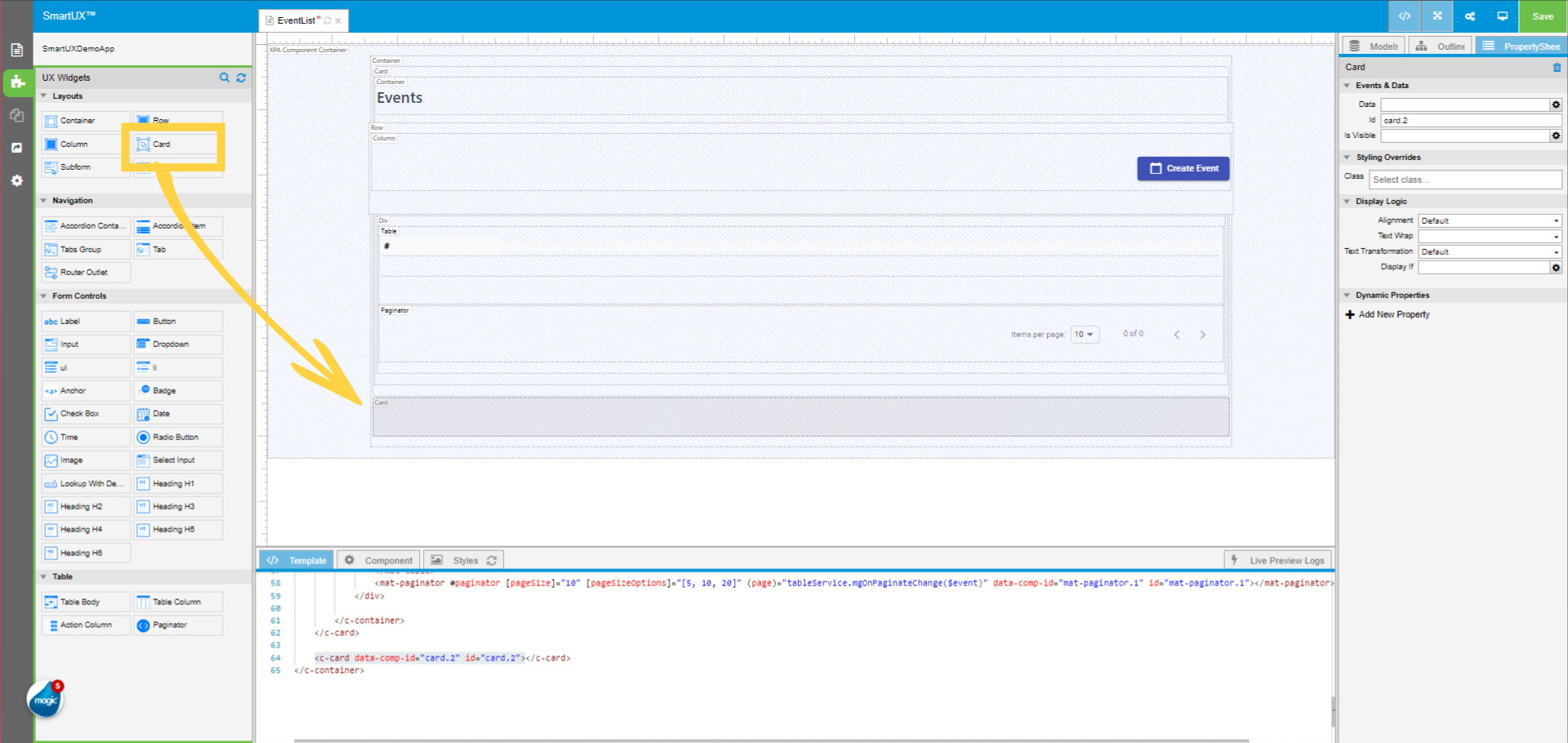Toggle code view with the </> toolbar icon
The height and width of the screenshot is (743, 1568).
click(x=1404, y=16)
